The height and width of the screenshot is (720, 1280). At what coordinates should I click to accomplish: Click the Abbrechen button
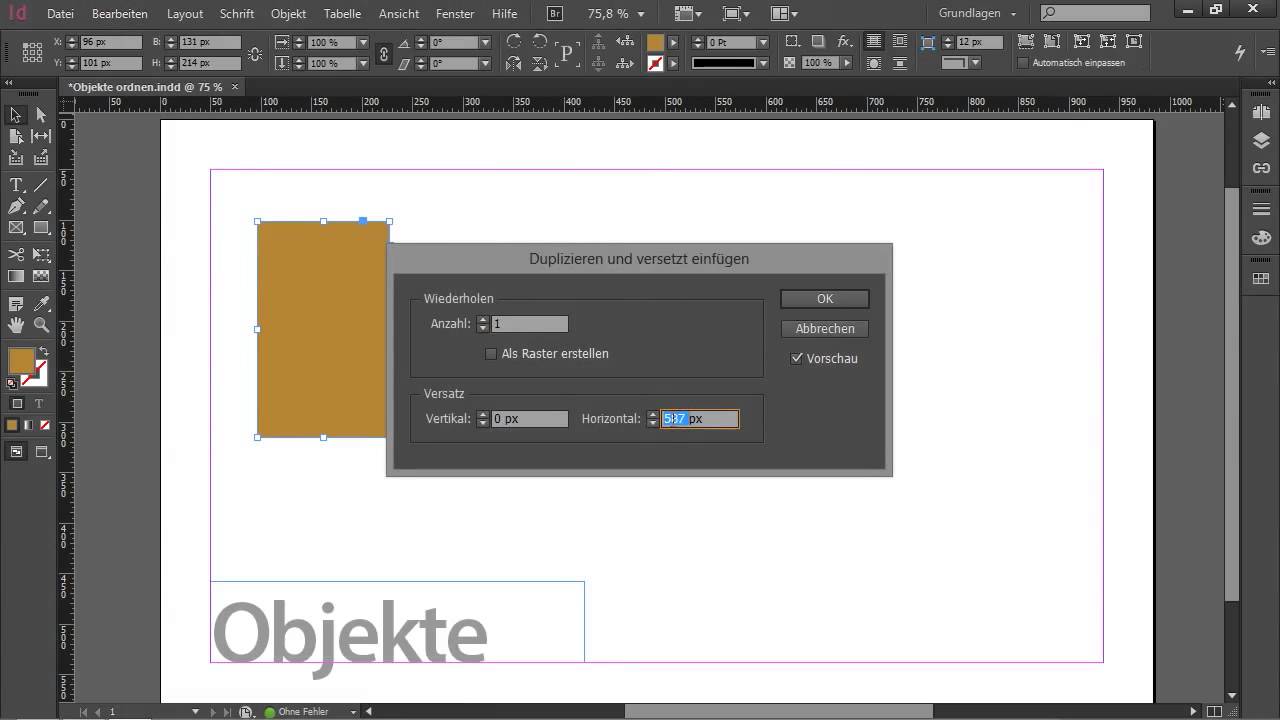tap(825, 329)
